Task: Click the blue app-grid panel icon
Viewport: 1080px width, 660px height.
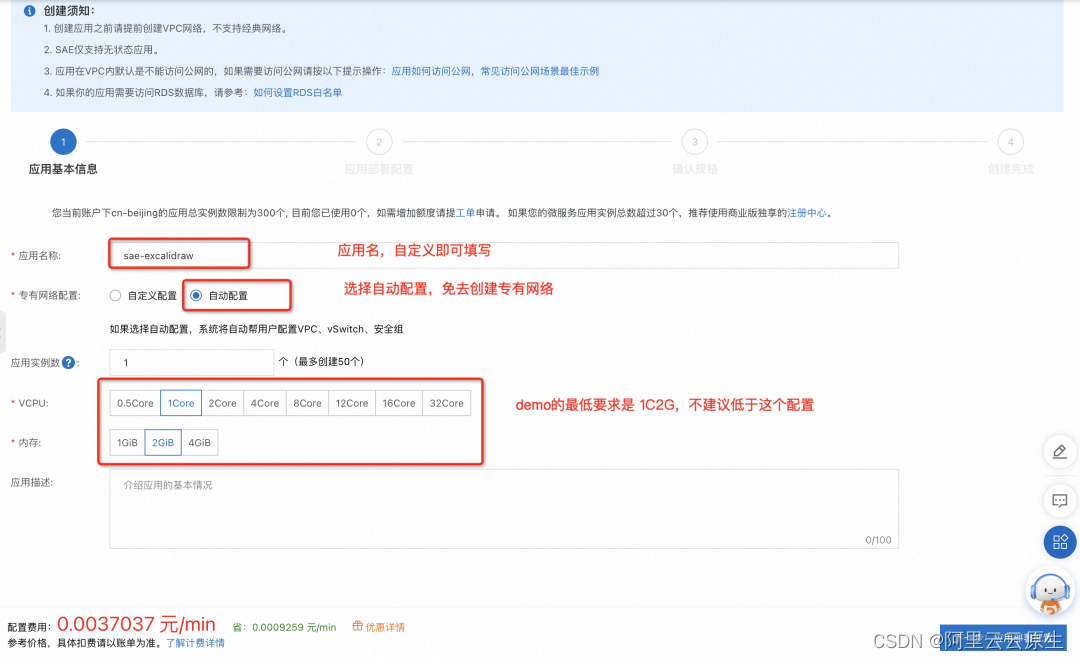Action: pos(1060,542)
